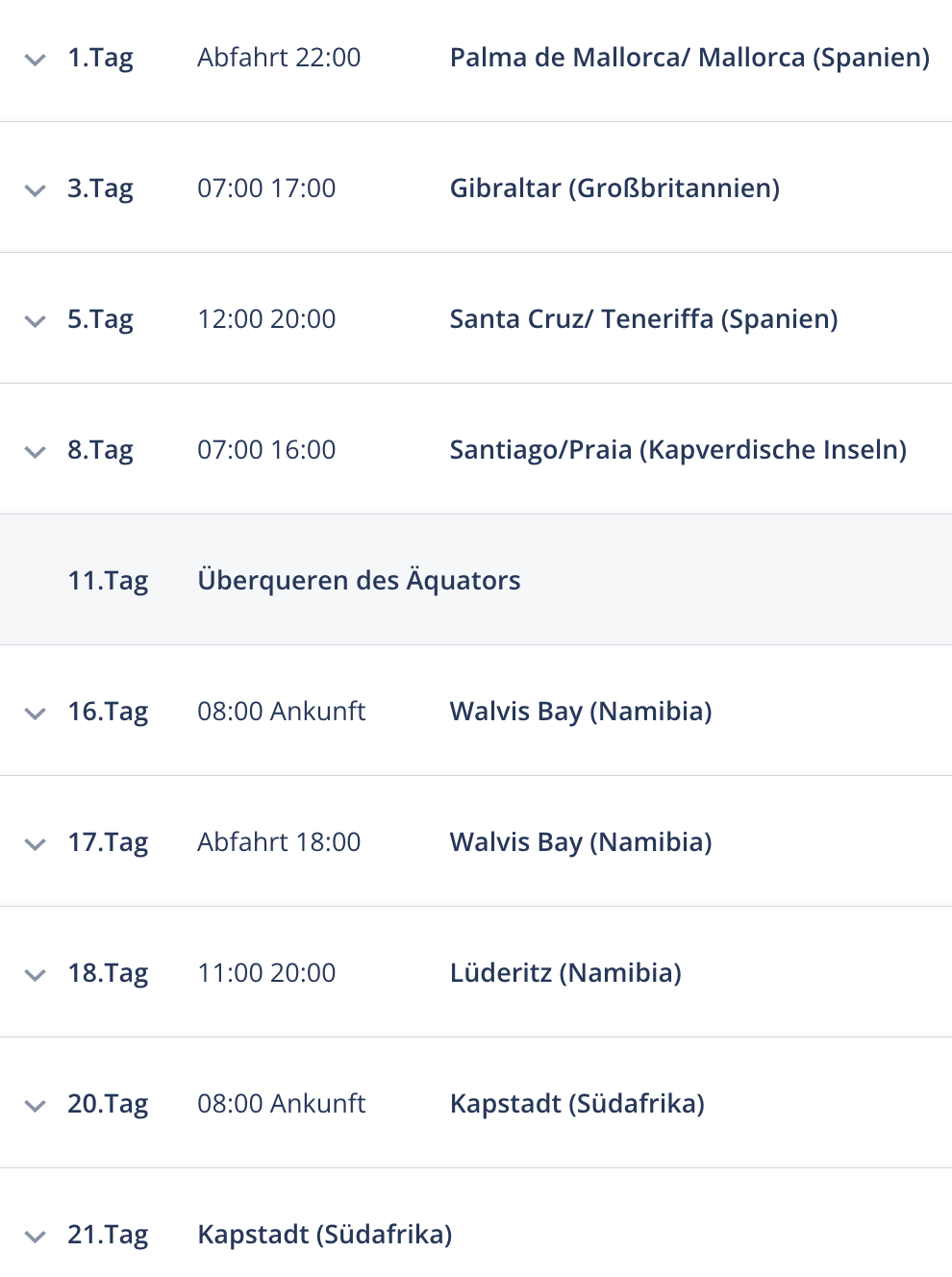Select the 11.Tag day label
Screen dimensions: 952x1277
[x=108, y=581]
